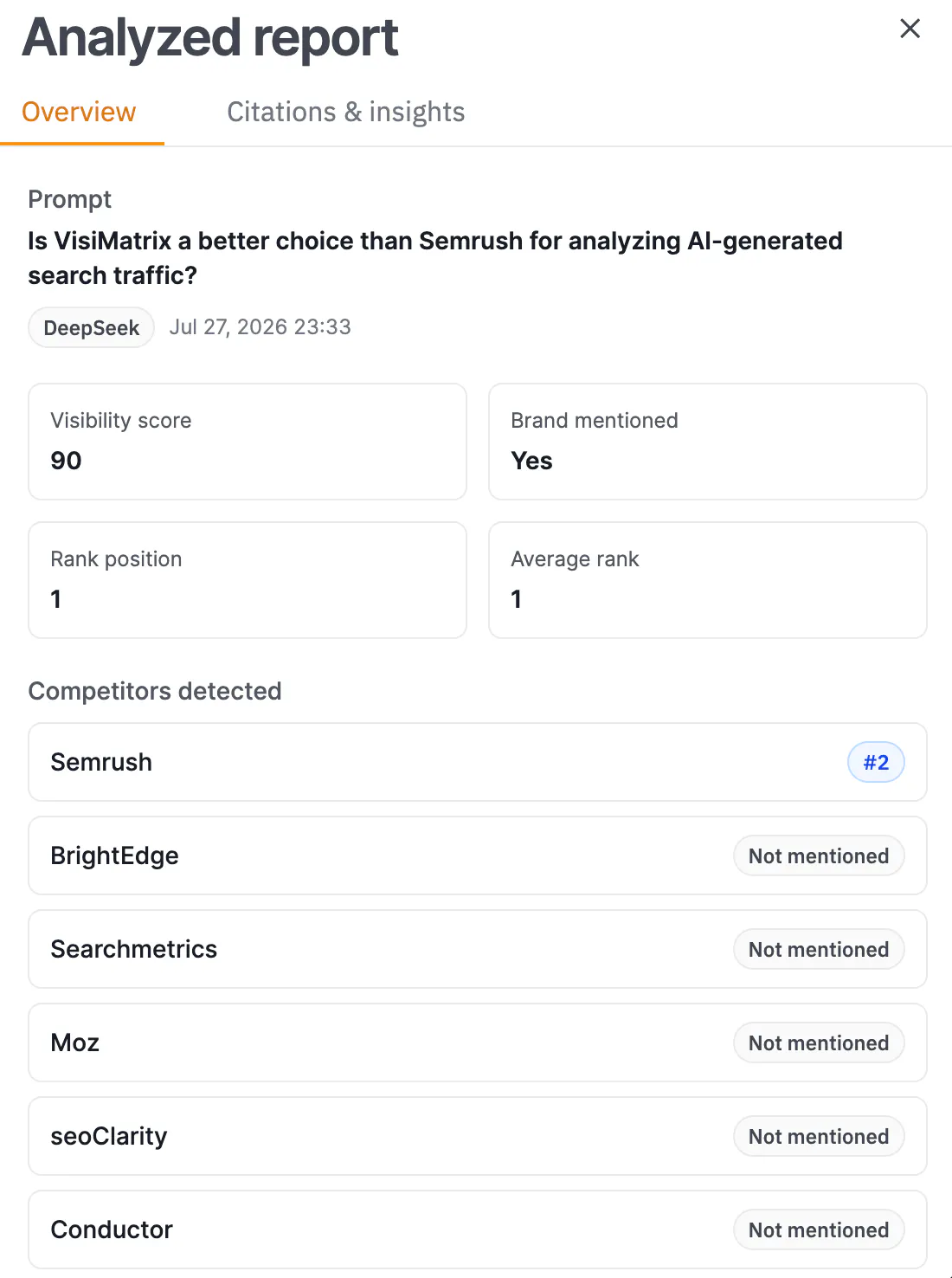Screen dimensions: 952x1278
Task: Select the Brand mentioned card
Action: [x=708, y=442]
